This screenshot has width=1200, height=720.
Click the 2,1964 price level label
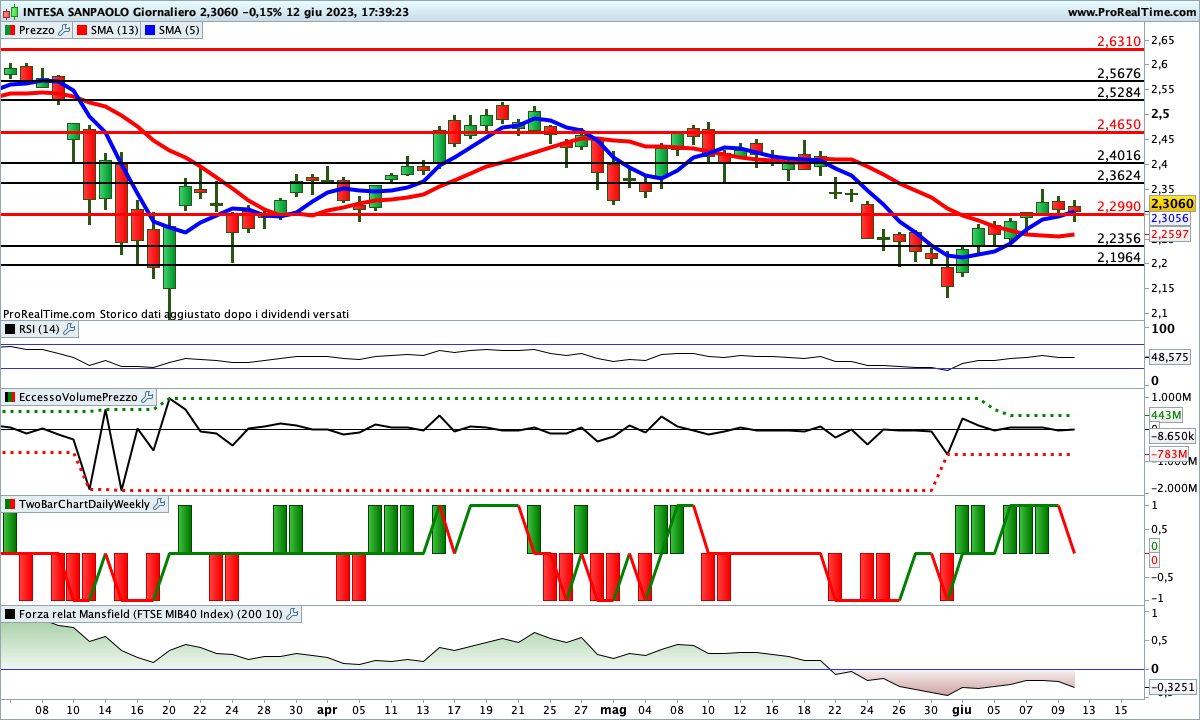click(1118, 257)
